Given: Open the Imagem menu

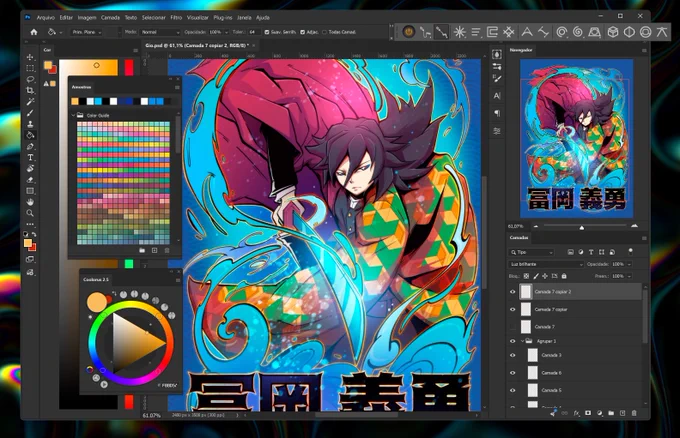Looking at the screenshot, I should [x=87, y=18].
